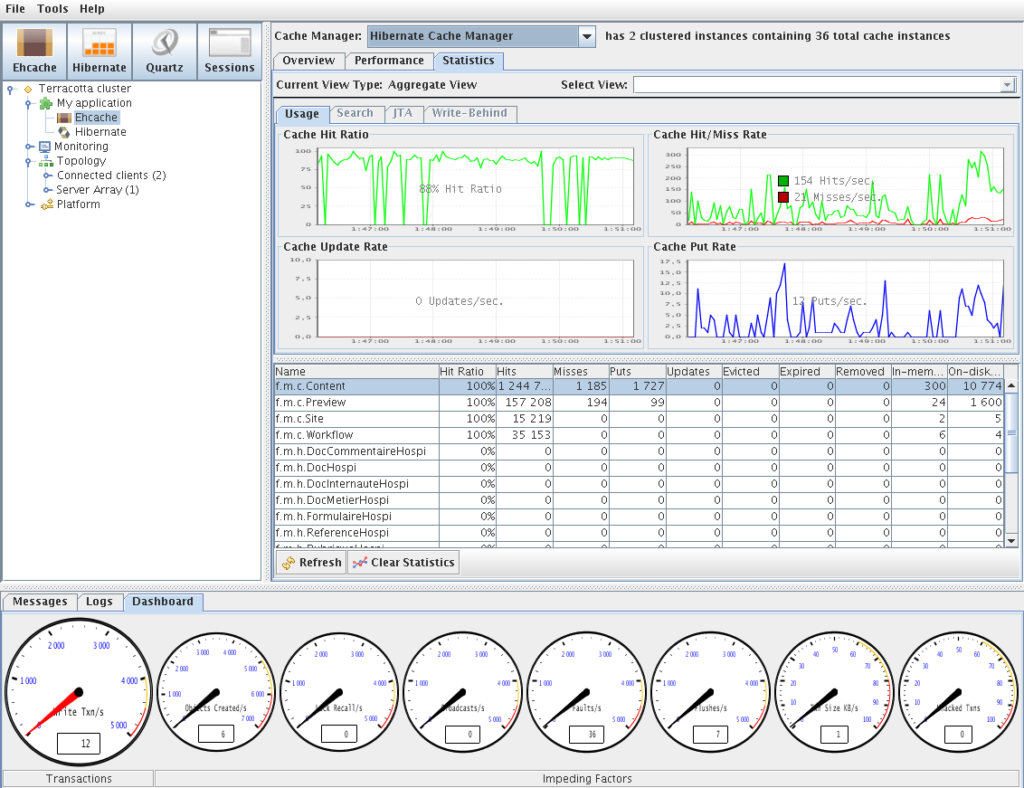Click the Ehcache tree node icon
Image resolution: width=1024 pixels, height=788 pixels.
[64, 118]
